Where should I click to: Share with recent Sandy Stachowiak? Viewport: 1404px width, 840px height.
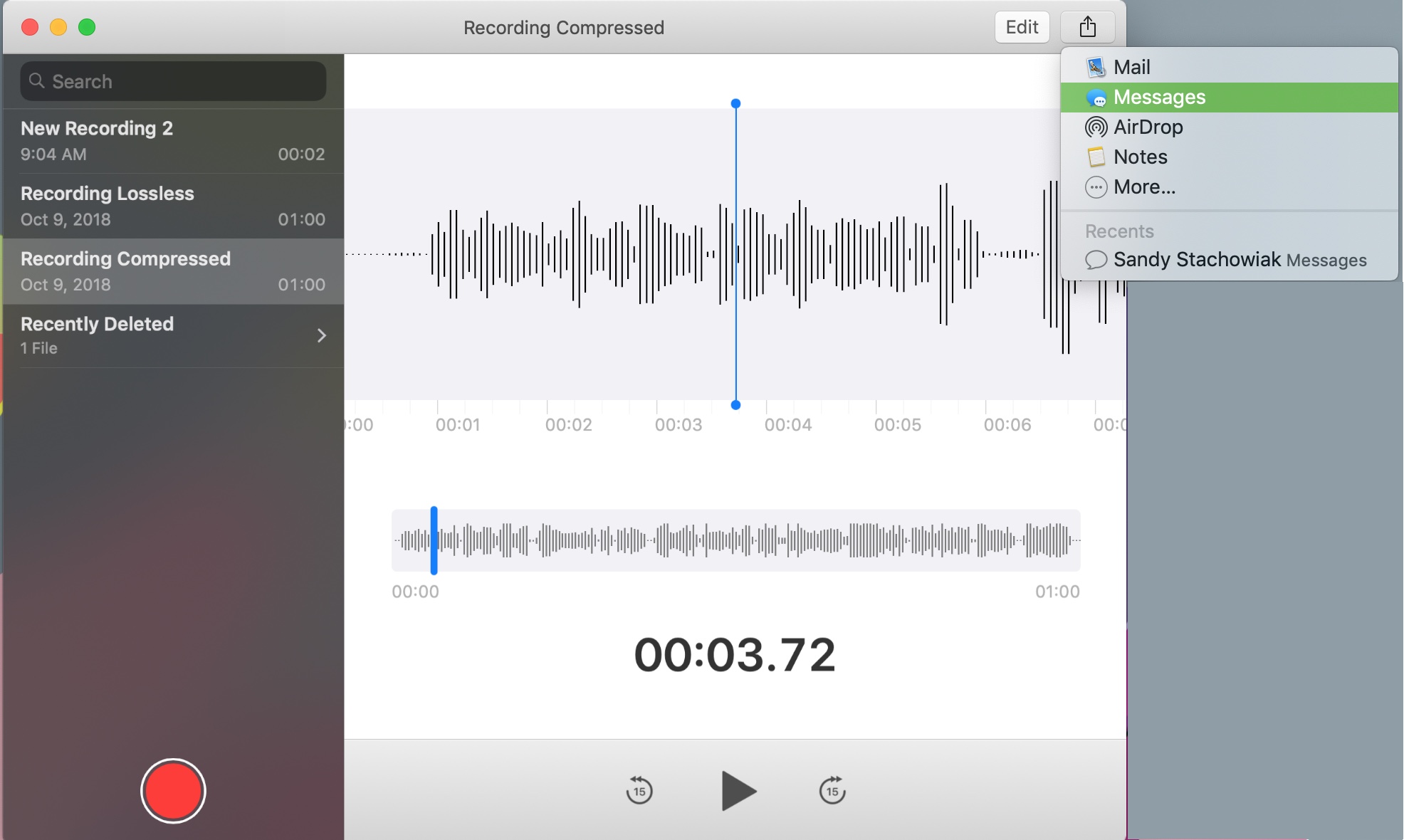[1229, 260]
